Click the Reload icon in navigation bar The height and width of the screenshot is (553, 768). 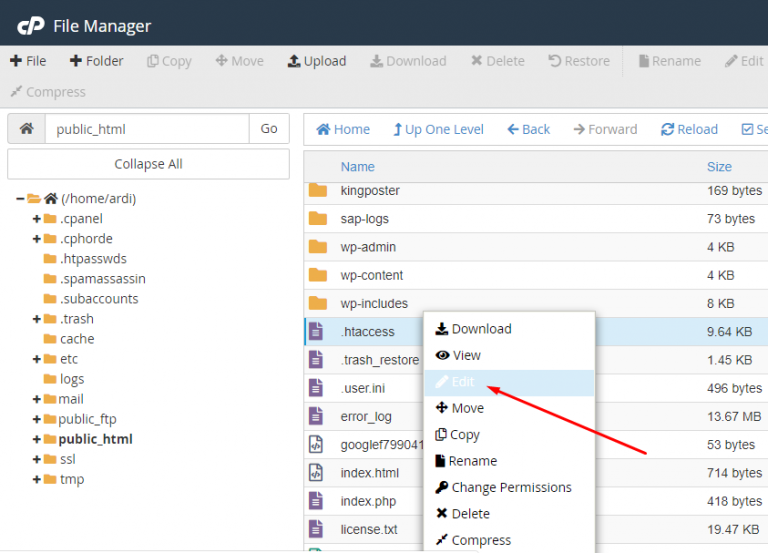[668, 129]
